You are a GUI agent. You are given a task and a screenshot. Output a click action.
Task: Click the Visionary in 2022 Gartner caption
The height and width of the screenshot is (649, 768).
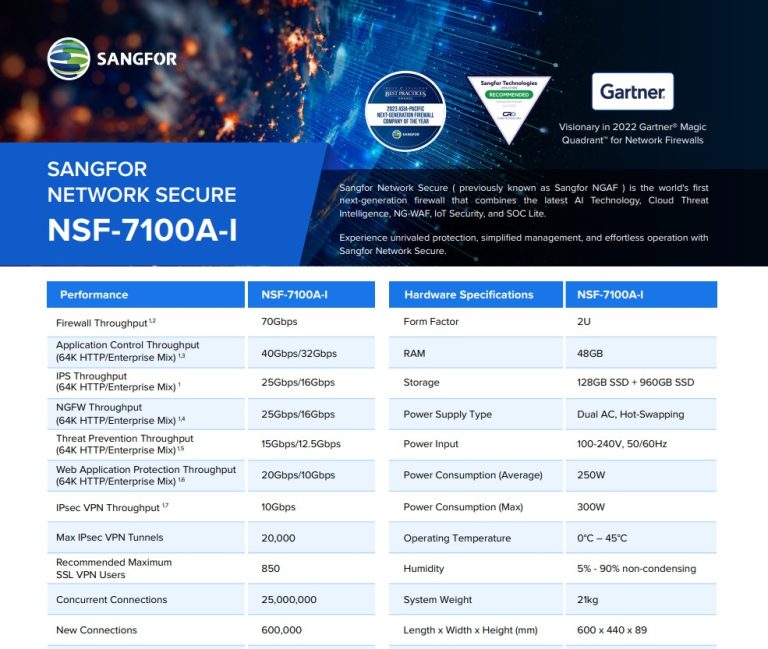[631, 134]
